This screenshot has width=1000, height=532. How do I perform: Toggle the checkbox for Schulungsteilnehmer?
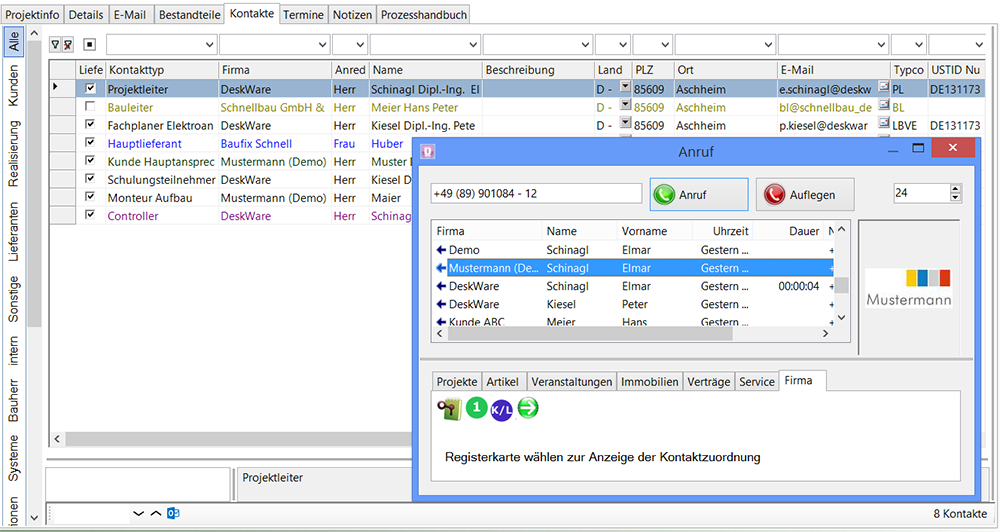91,178
